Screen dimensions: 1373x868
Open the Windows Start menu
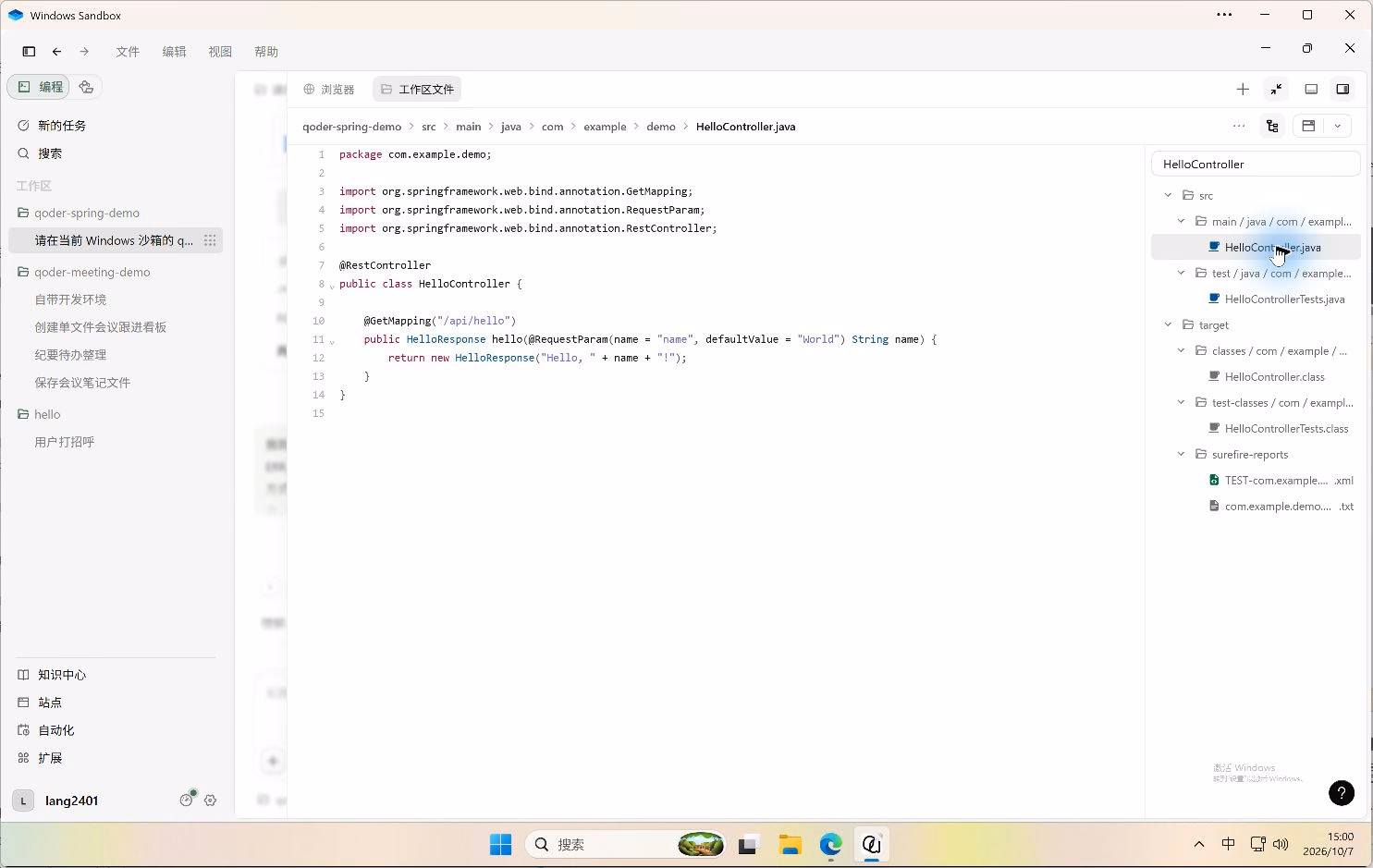[x=500, y=845]
